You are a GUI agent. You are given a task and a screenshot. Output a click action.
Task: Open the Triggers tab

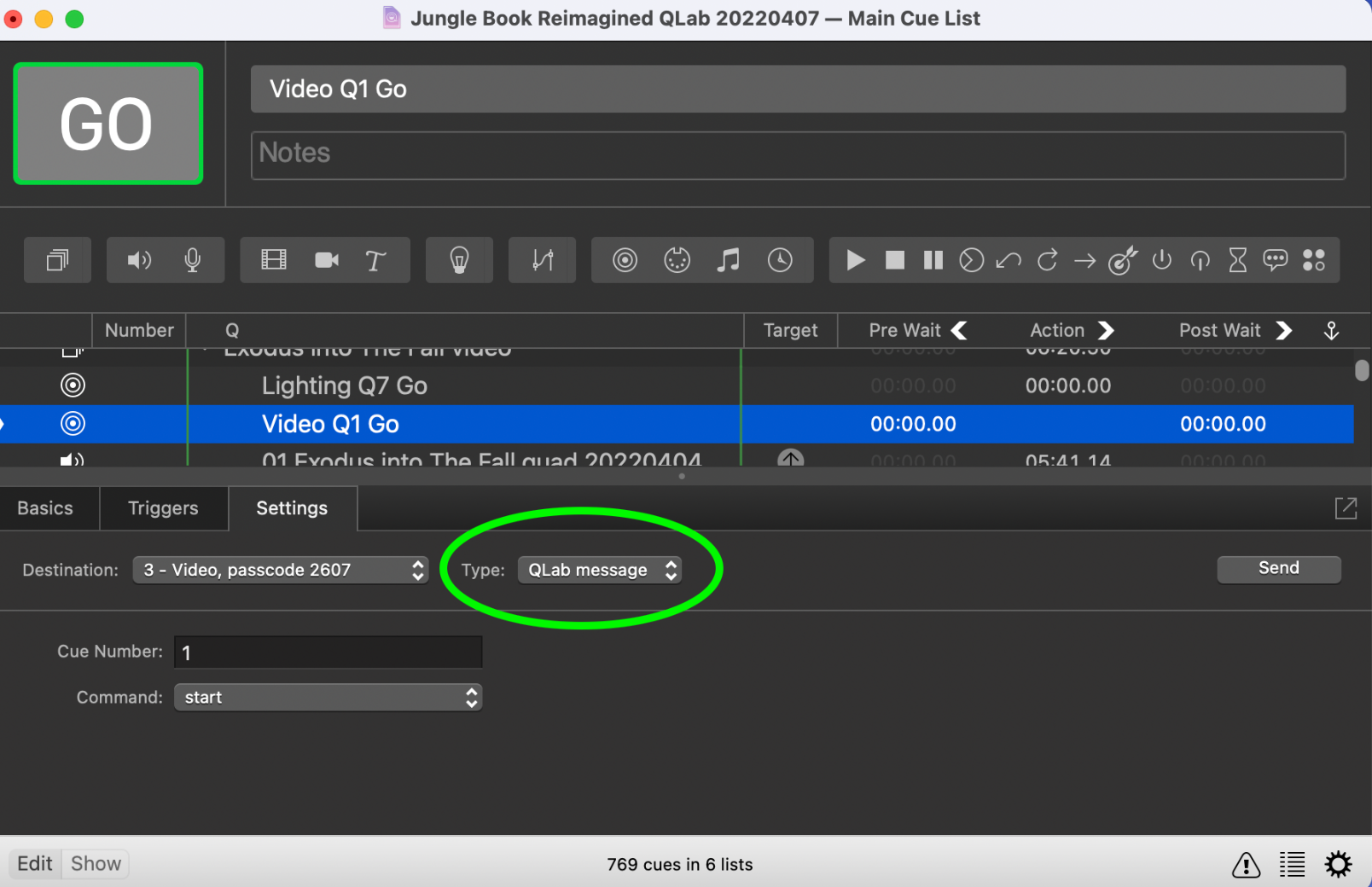(x=163, y=508)
